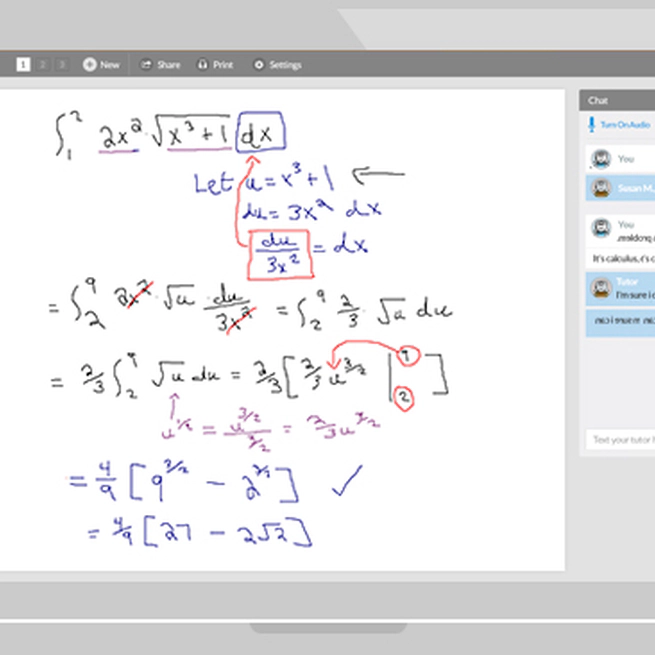
Task: Click the Print button label
Action: 223,65
